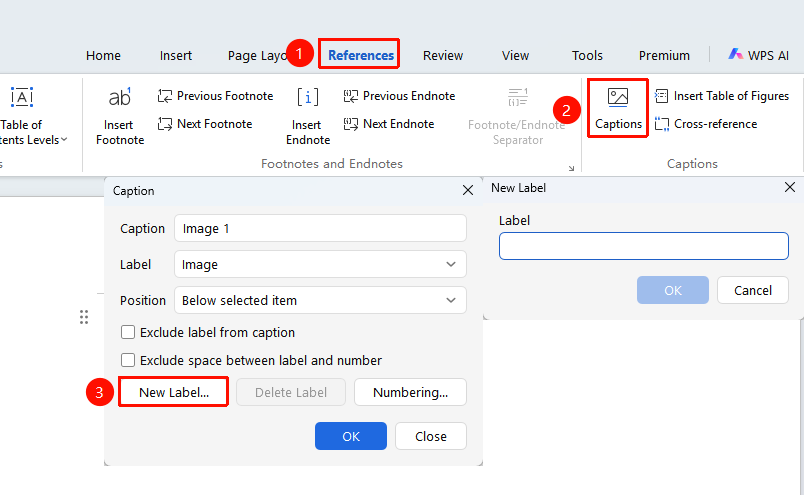Open the View tab
Screen dimensions: 804x495
[x=515, y=55]
